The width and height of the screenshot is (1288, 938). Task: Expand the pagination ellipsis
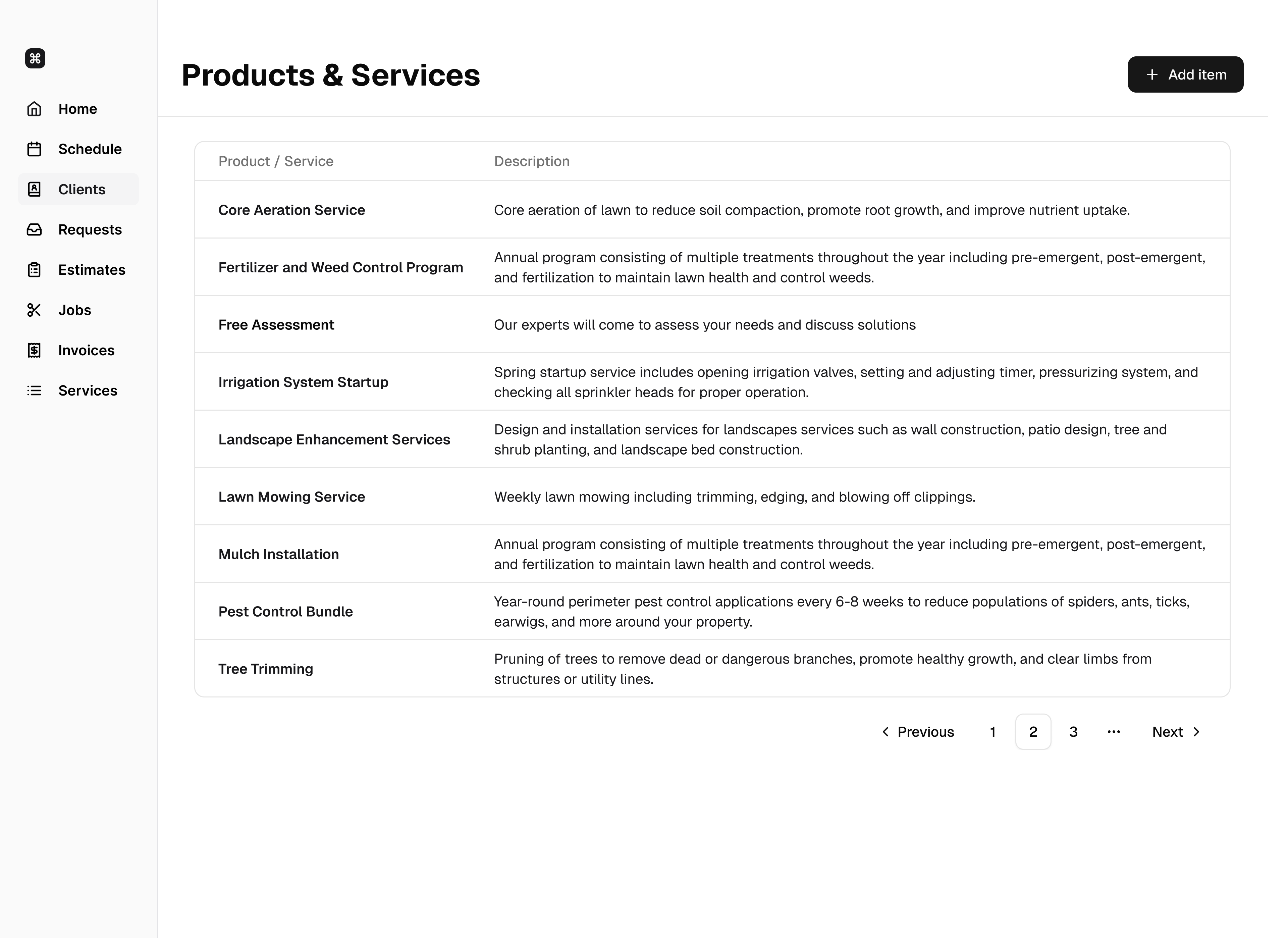pos(1114,732)
